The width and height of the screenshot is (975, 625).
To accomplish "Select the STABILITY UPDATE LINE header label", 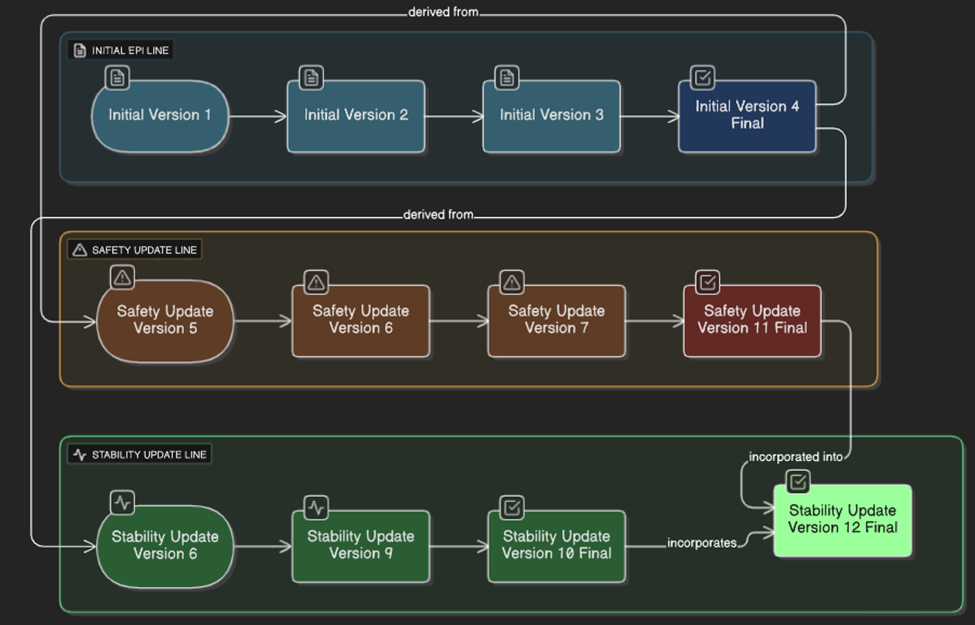I will pyautogui.click(x=139, y=454).
